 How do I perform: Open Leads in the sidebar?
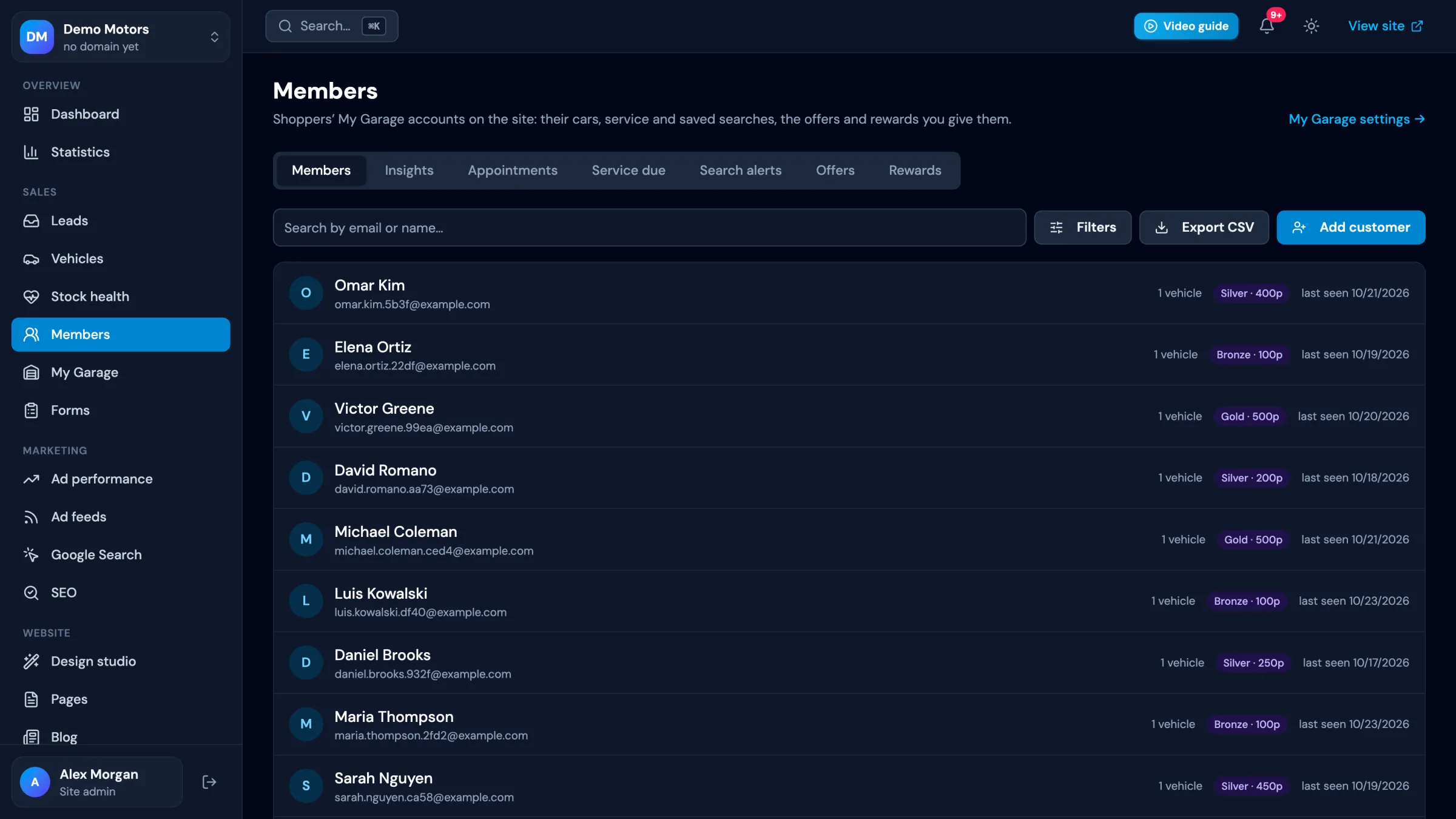point(121,221)
